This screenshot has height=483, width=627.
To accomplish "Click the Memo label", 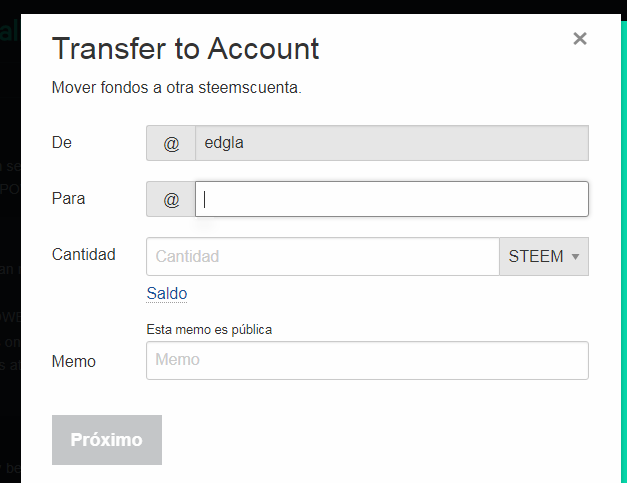I will (73, 361).
